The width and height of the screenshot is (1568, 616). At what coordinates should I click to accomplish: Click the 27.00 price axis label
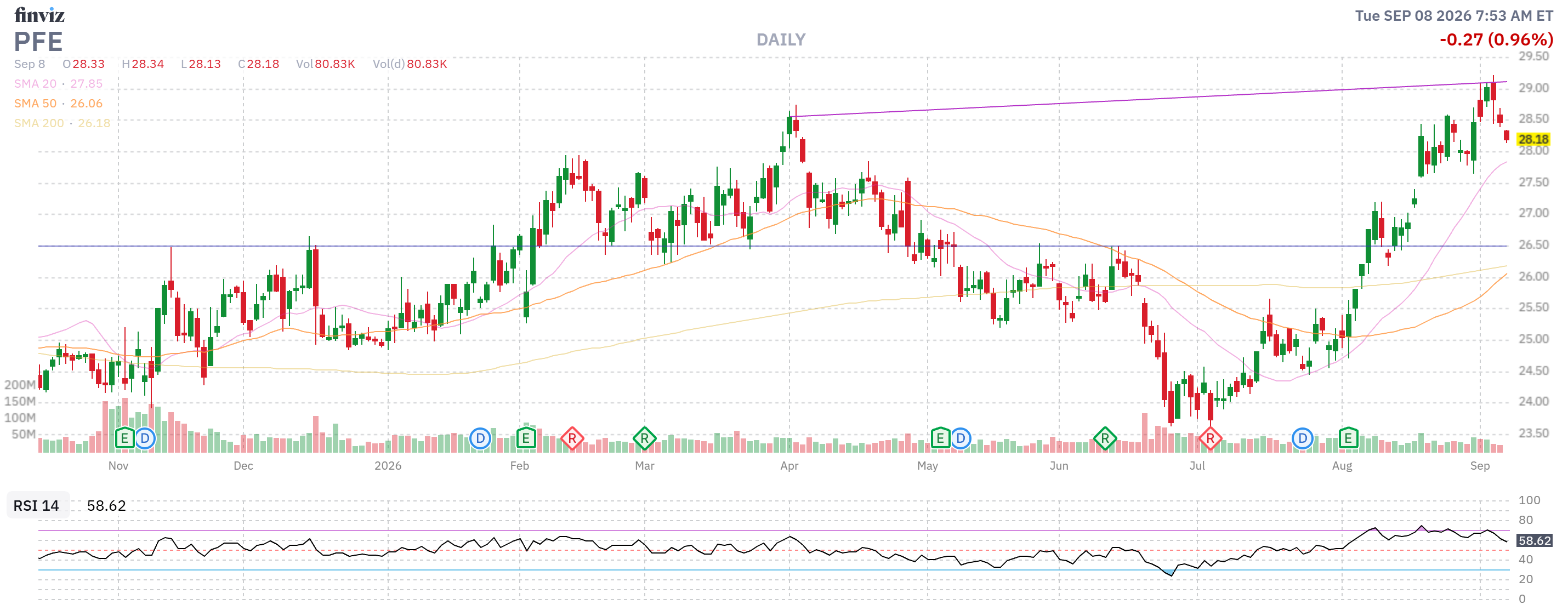point(1533,213)
